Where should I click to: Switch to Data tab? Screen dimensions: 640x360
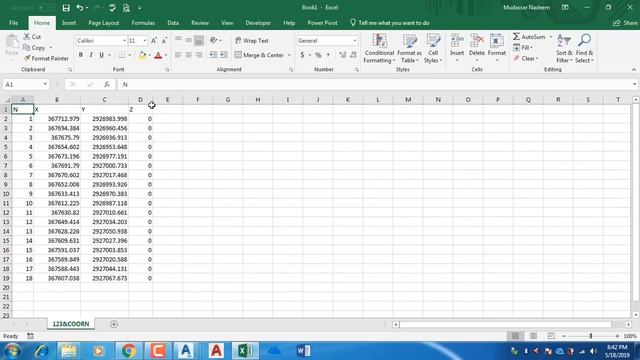173,23
